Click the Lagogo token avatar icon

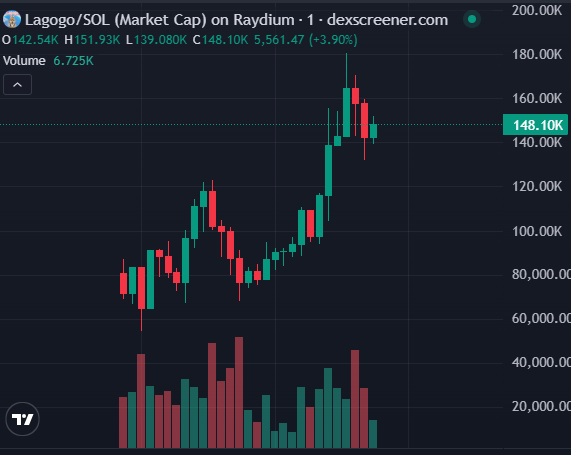12,20
